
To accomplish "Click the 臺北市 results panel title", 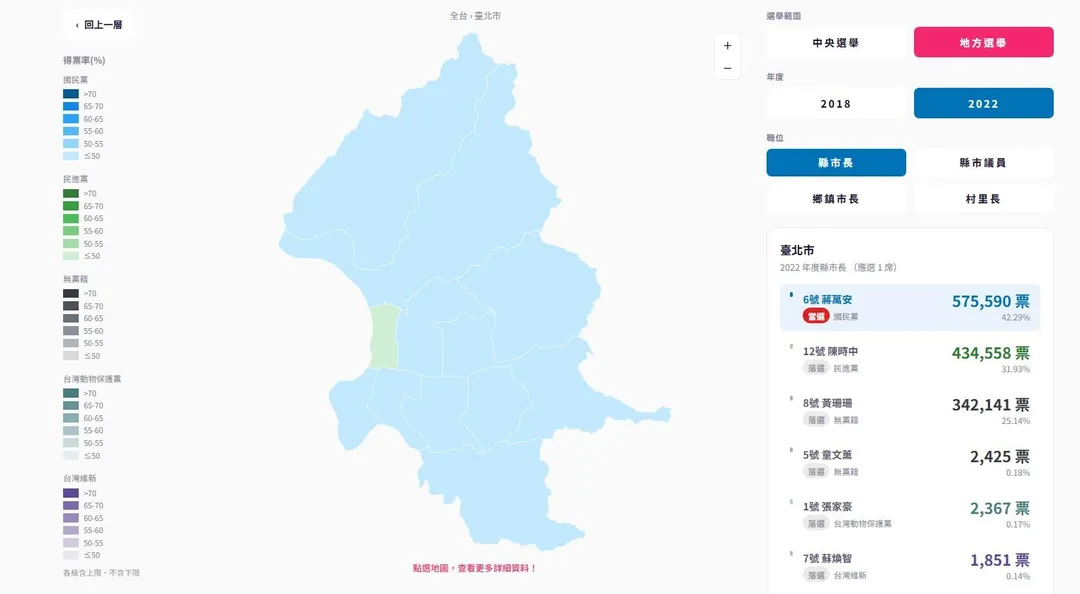I will (x=797, y=250).
